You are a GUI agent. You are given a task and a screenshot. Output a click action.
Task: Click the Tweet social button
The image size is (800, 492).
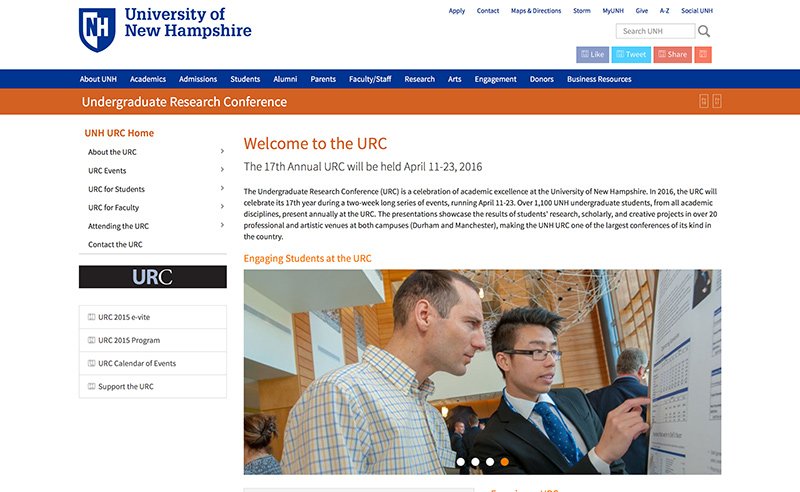click(631, 55)
